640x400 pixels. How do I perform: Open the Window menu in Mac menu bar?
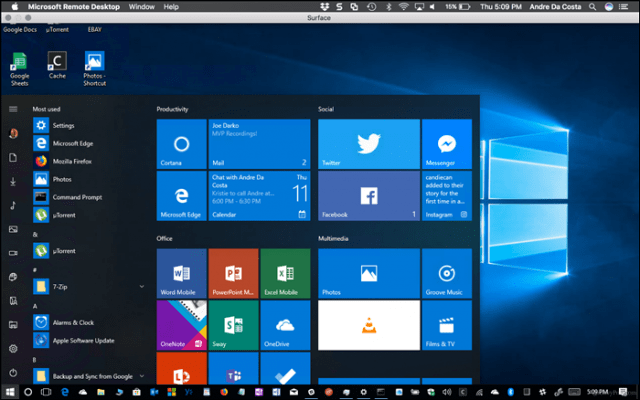(x=141, y=7)
